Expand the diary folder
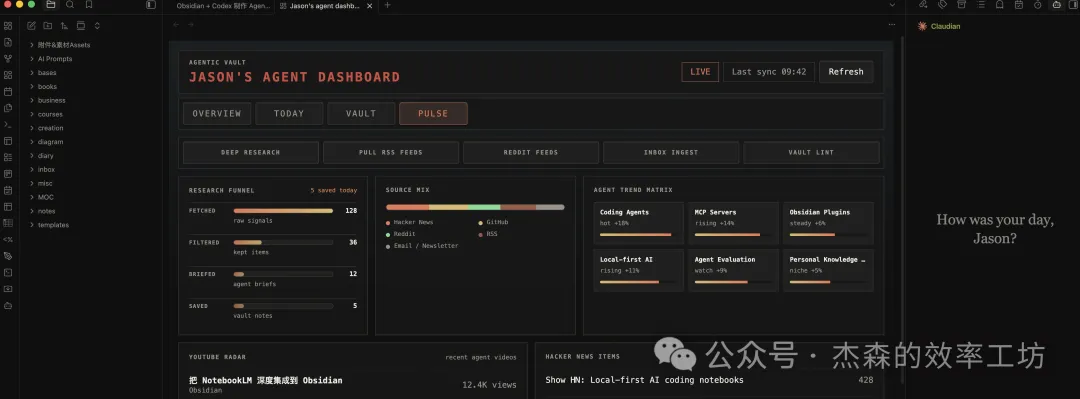1080x399 pixels. pyautogui.click(x=45, y=156)
